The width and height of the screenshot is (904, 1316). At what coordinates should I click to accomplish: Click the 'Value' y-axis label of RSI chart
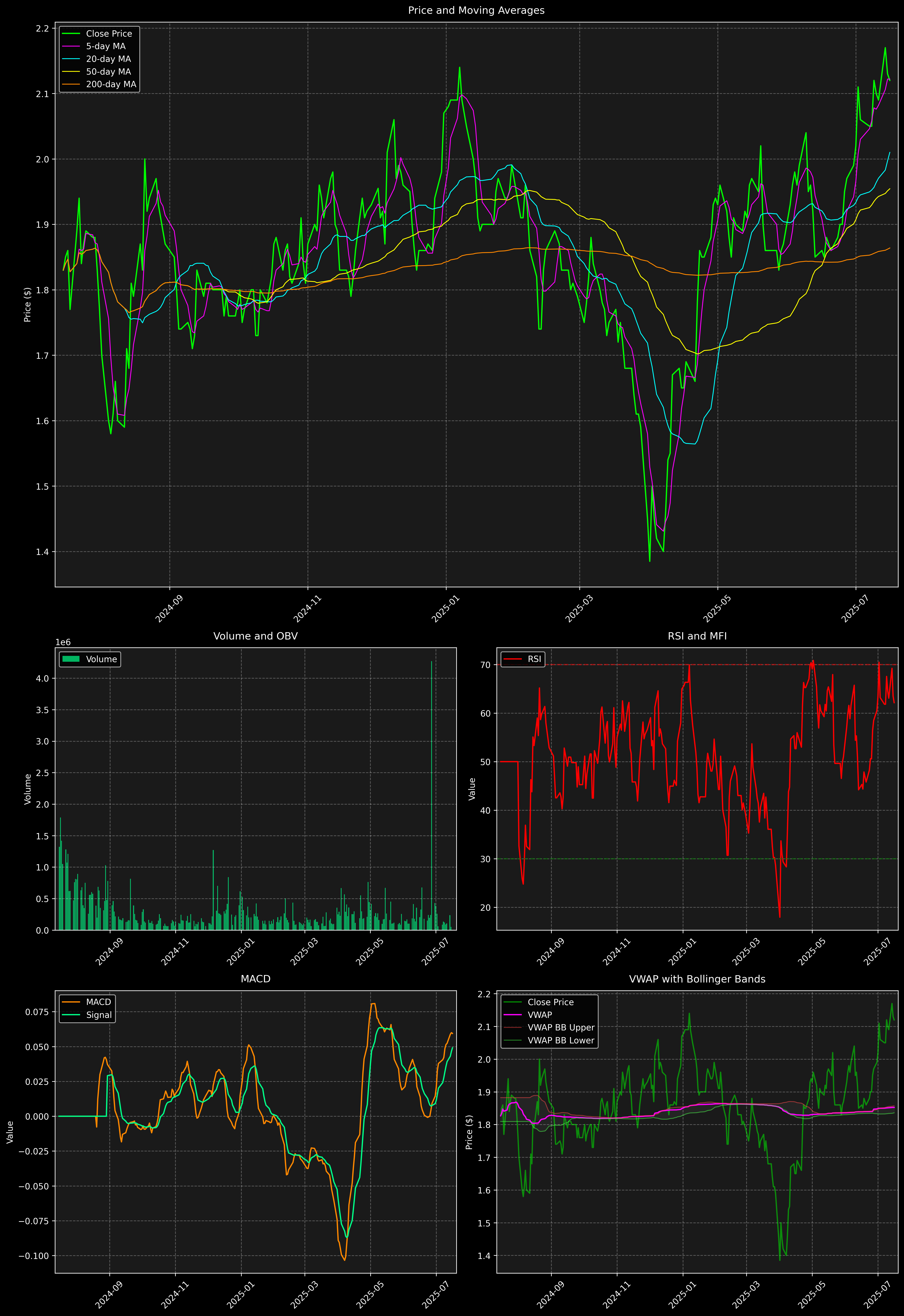[472, 789]
